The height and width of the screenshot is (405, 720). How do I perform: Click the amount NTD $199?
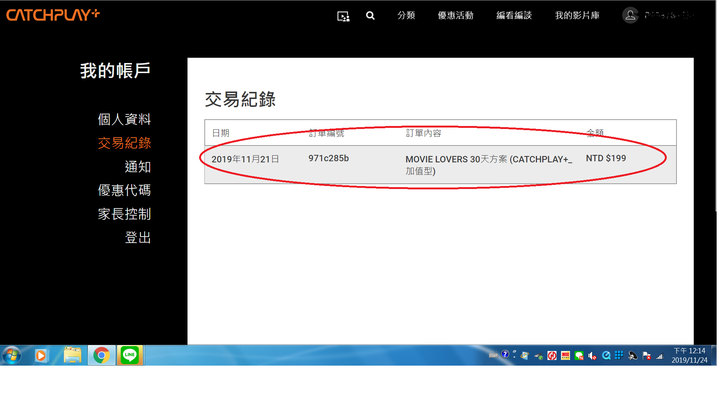tap(606, 158)
